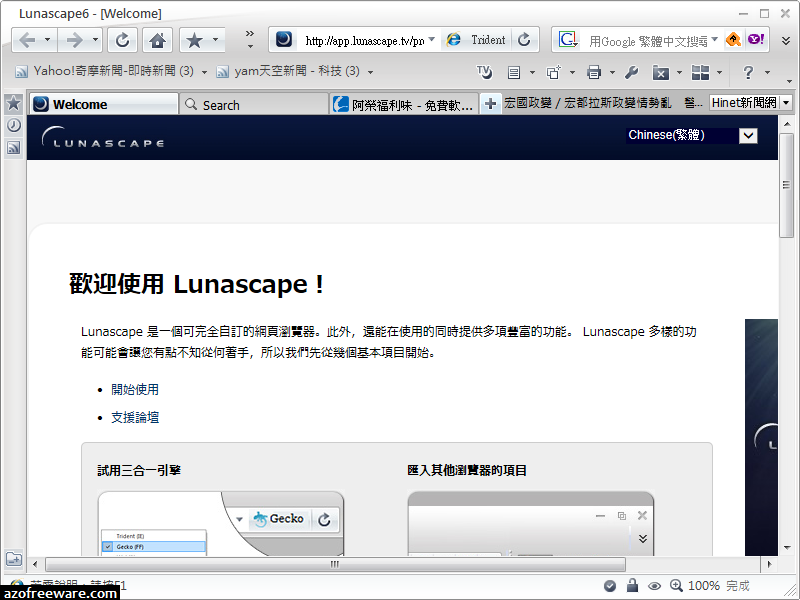Screen dimensions: 800x600
Task: Click the padlock status bar icon
Action: tap(632, 585)
